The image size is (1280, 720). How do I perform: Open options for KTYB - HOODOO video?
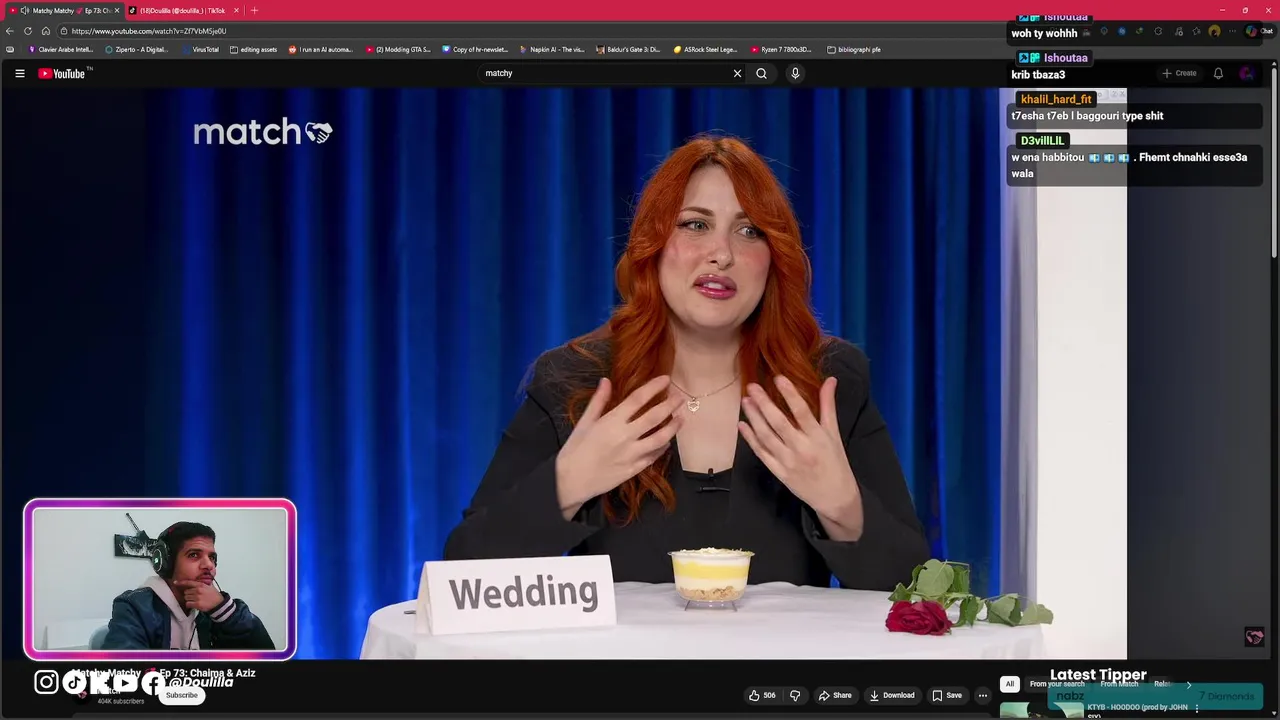tap(1197, 708)
